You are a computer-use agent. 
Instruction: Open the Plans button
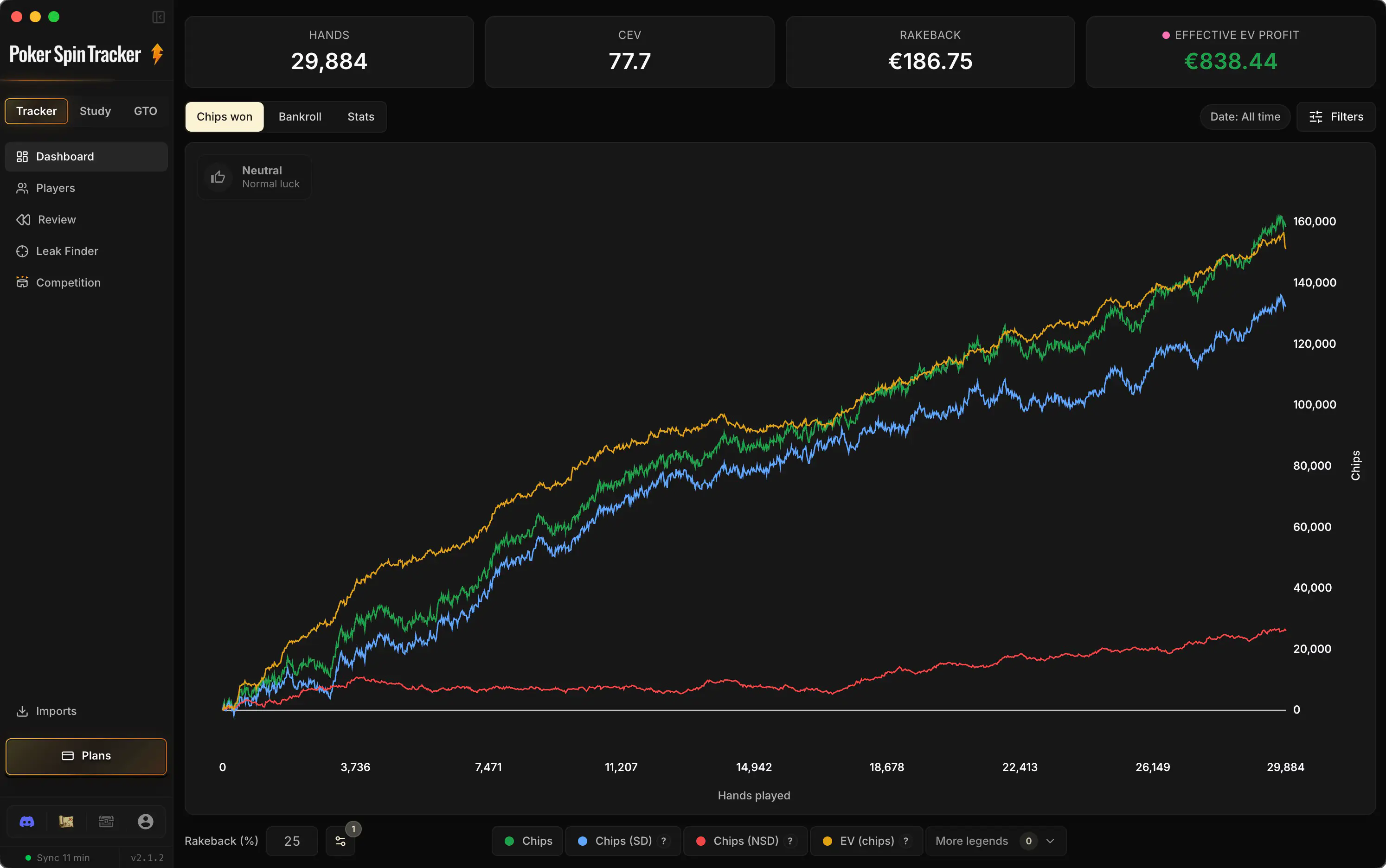click(x=86, y=756)
